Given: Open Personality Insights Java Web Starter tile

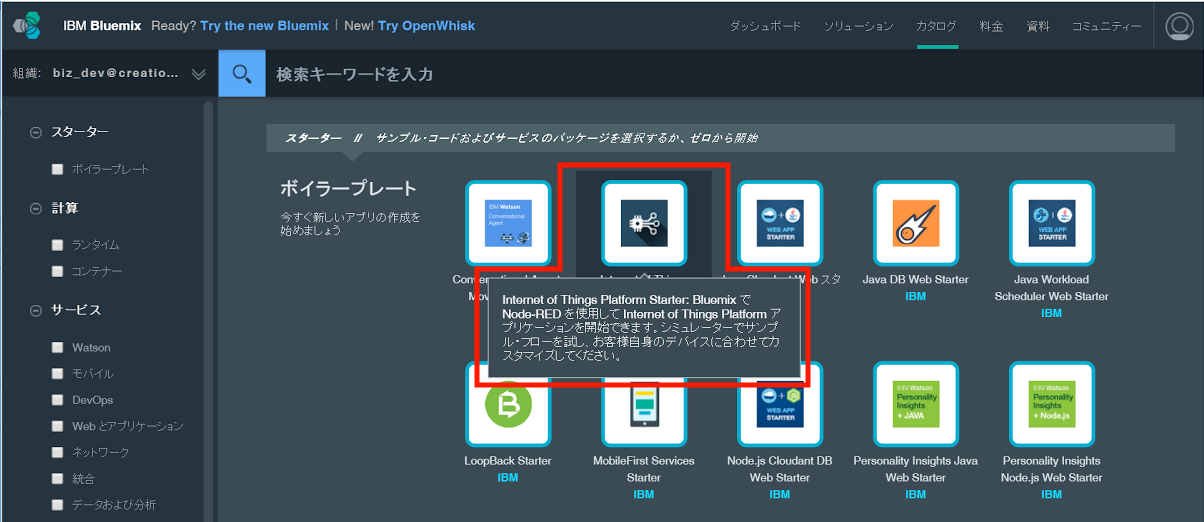Looking at the screenshot, I should point(916,404).
